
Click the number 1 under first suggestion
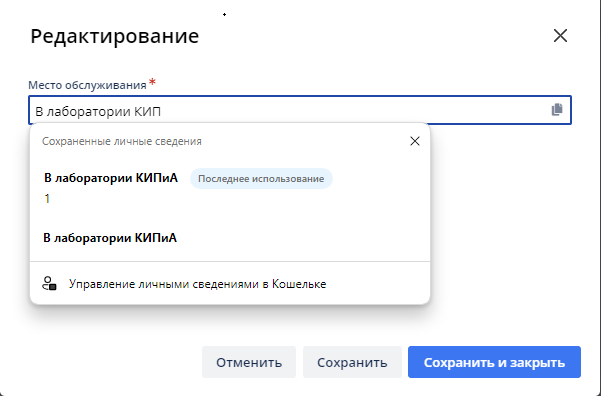47,199
